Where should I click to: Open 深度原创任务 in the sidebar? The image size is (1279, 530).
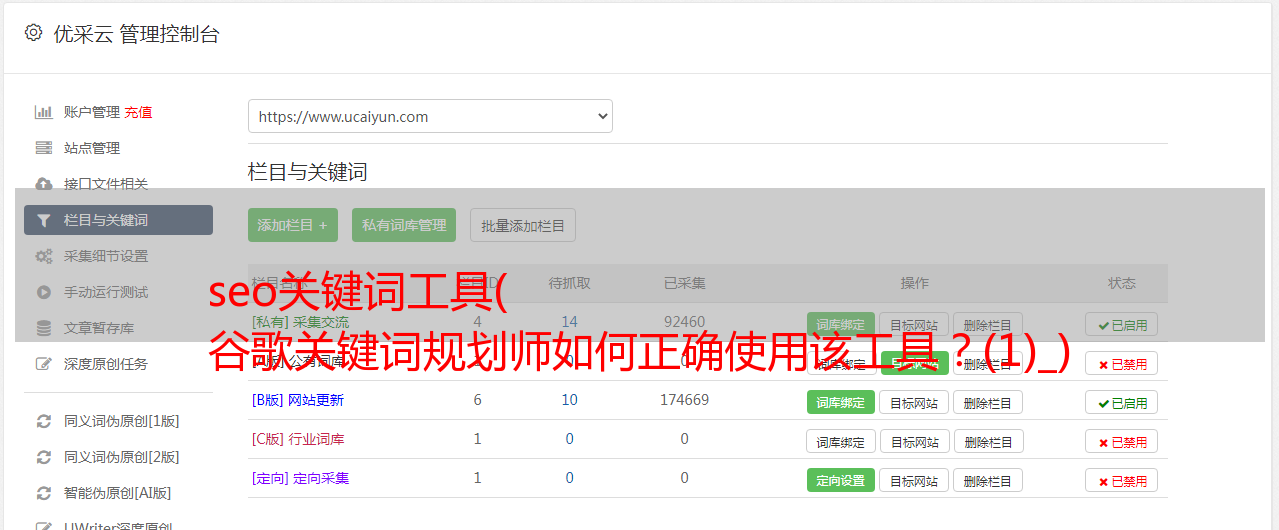[106, 364]
